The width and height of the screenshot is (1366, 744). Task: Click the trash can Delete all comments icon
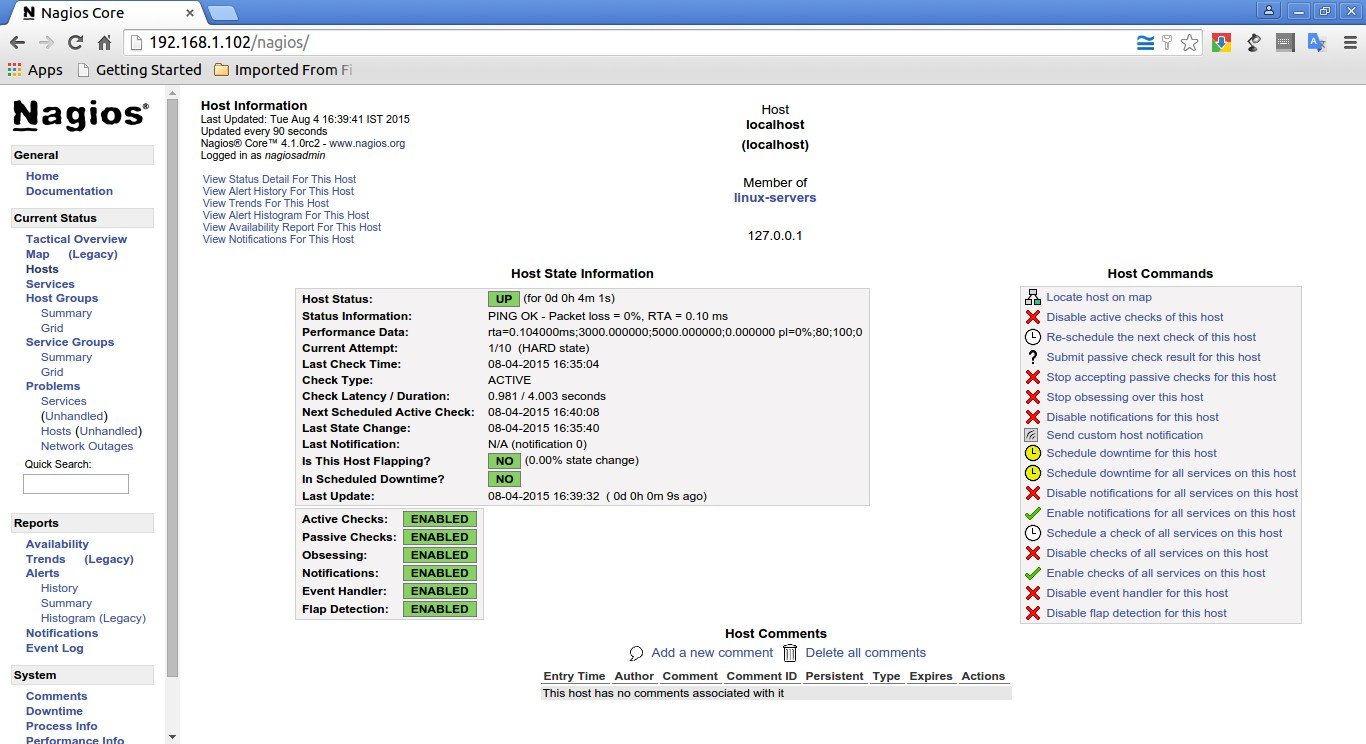tap(790, 653)
